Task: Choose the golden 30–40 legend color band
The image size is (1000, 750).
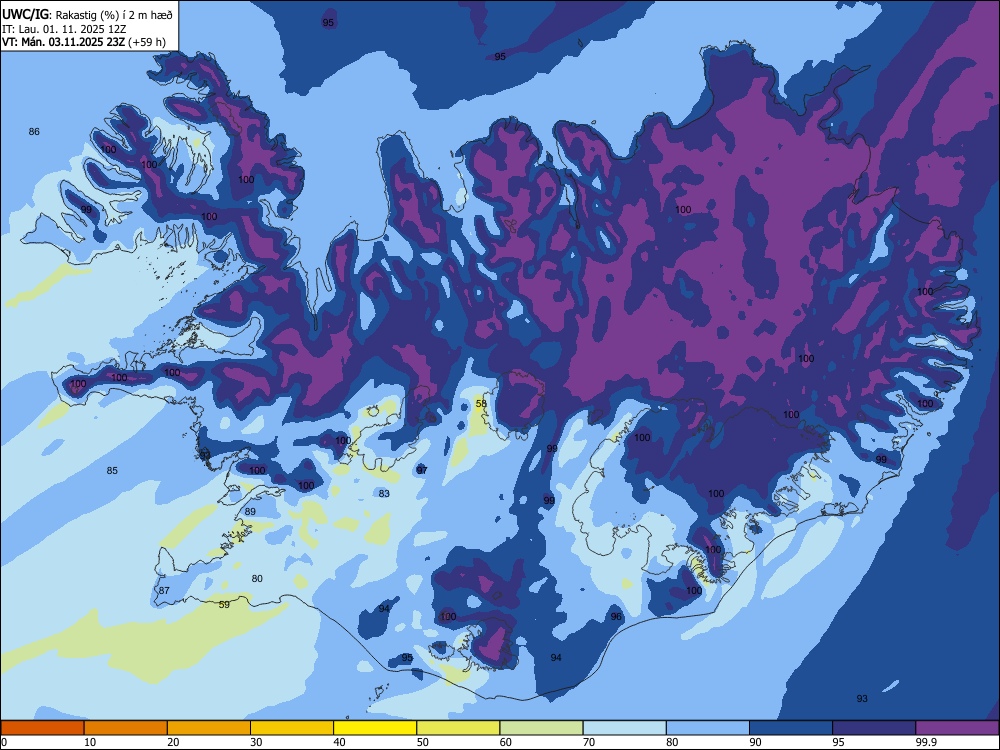Action: click(292, 728)
